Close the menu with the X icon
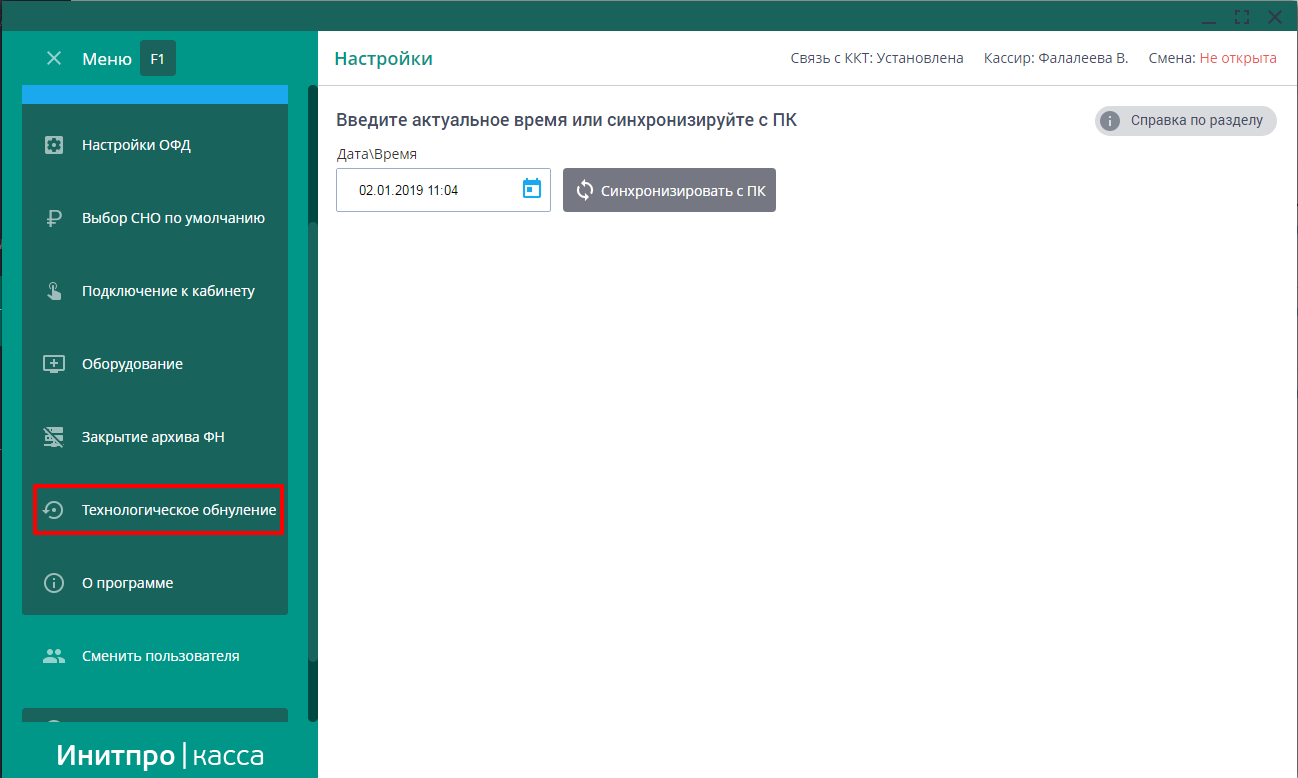Viewport: 1298px width, 778px height. coord(54,59)
